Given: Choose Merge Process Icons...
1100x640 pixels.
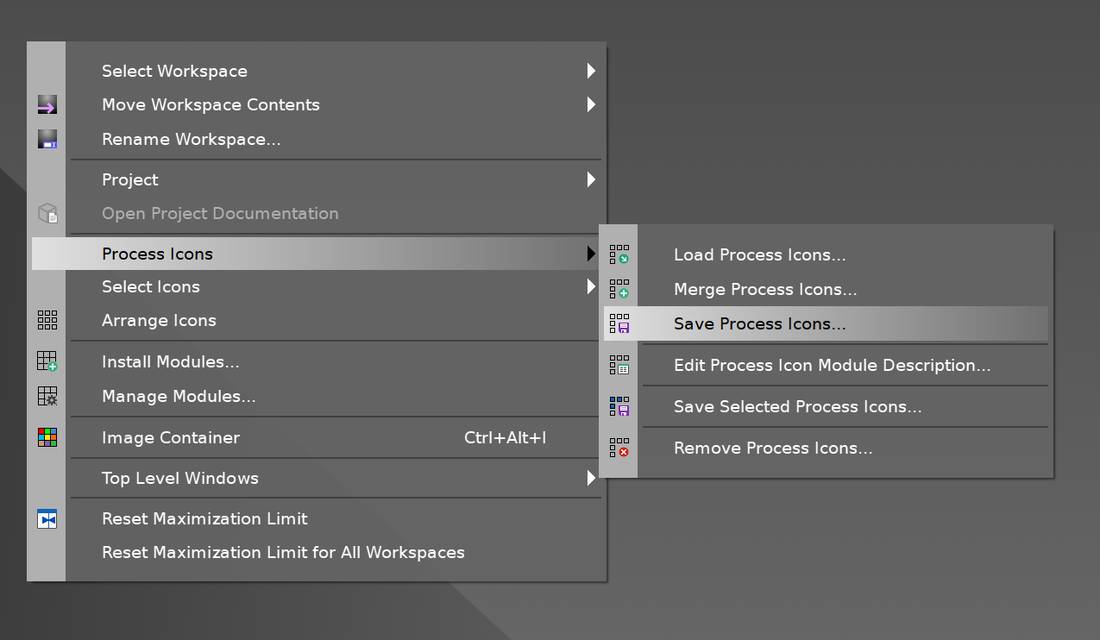Looking at the screenshot, I should pyautogui.click(x=826, y=288).
